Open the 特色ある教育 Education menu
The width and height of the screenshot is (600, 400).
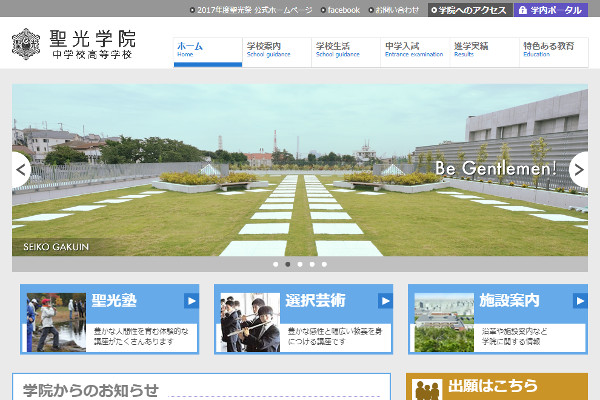[x=554, y=52]
